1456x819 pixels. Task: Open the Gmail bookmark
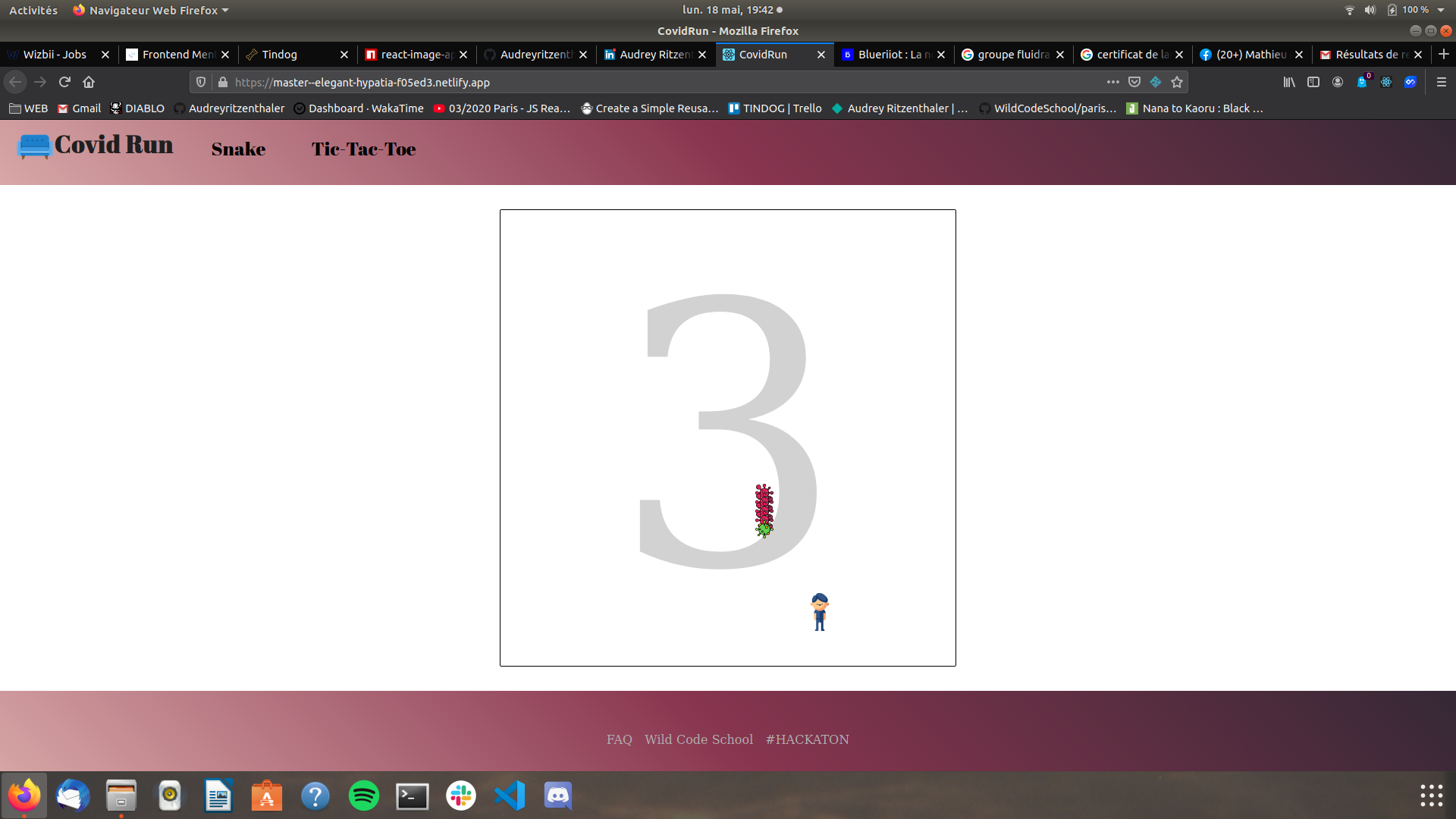click(79, 108)
